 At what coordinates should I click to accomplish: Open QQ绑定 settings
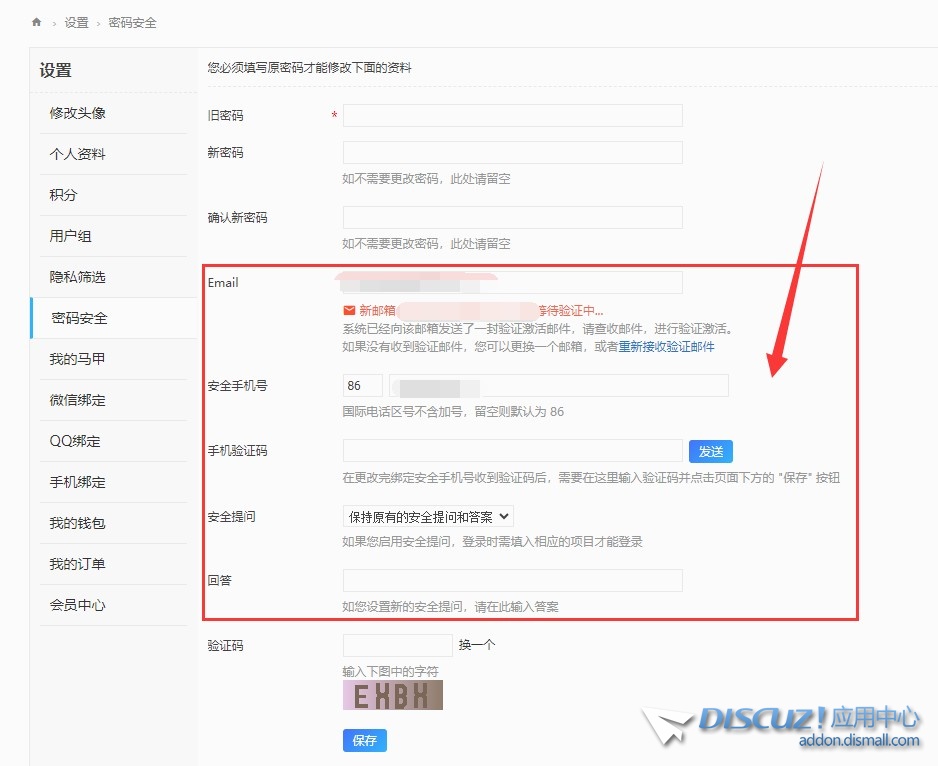coord(75,441)
